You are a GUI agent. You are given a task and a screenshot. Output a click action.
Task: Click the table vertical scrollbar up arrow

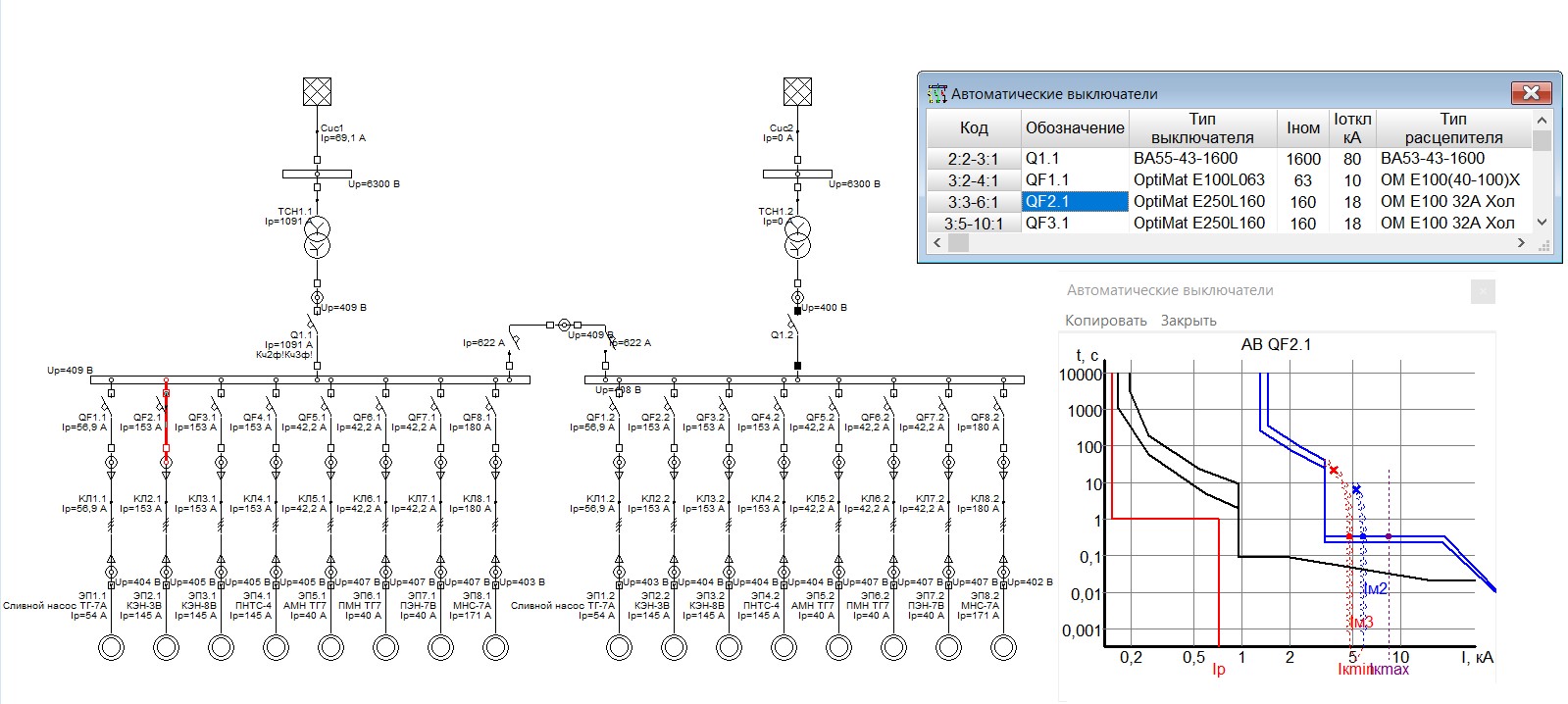[1542, 119]
